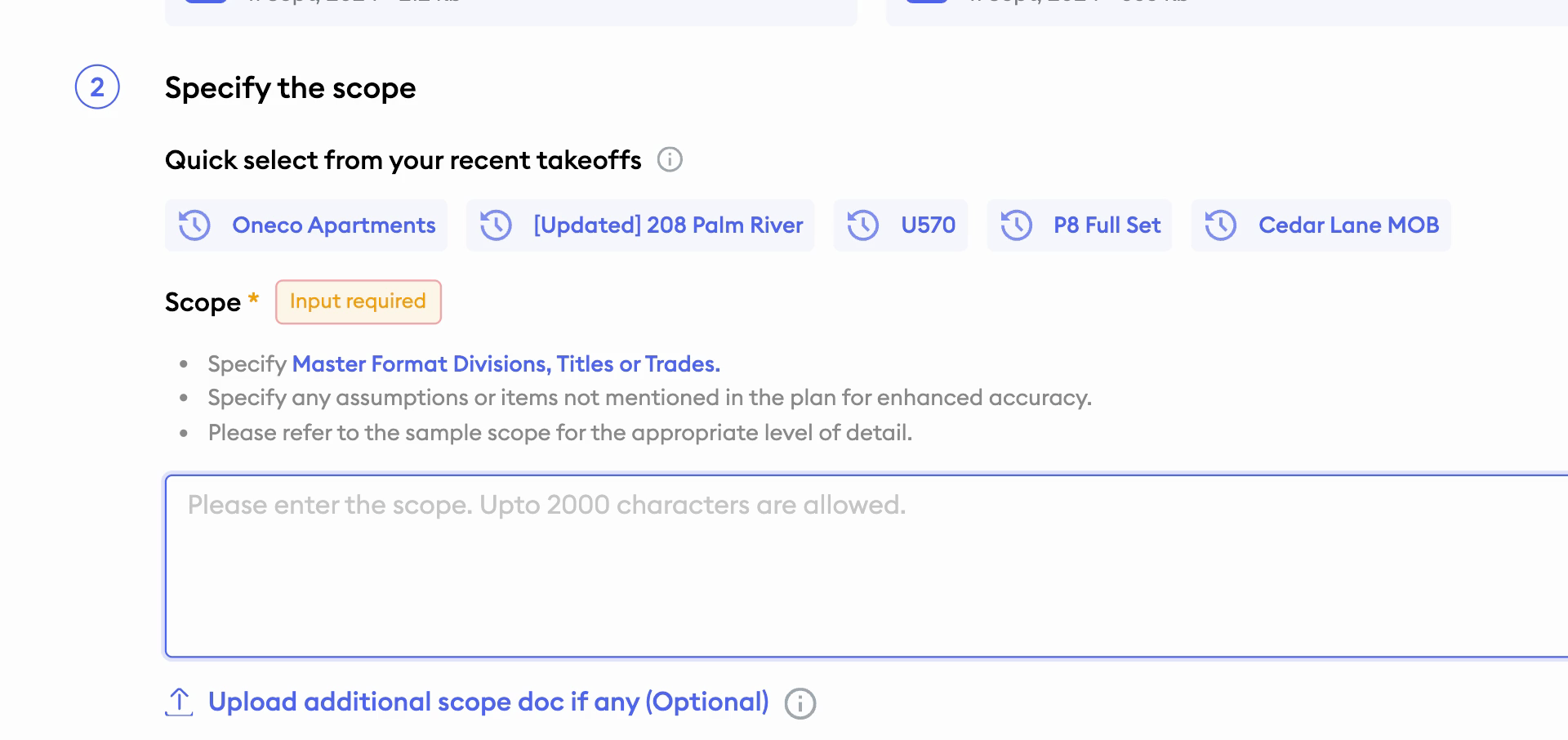Pick the U570 recent takeoff
Viewport: 1568px width, 740px height.
click(x=901, y=225)
